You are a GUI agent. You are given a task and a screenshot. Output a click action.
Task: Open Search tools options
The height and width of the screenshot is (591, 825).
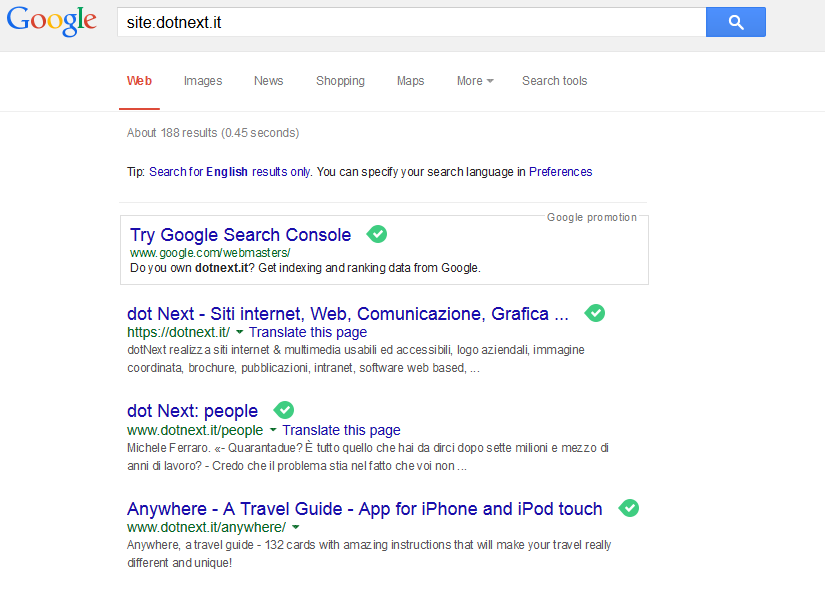pyautogui.click(x=555, y=81)
